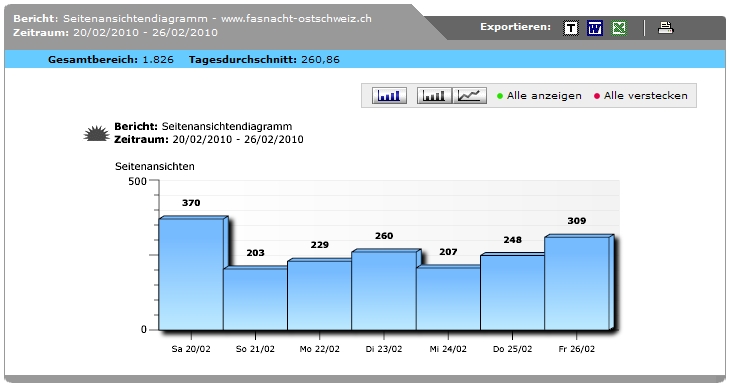Click the Alle verstecken link

pos(646,95)
